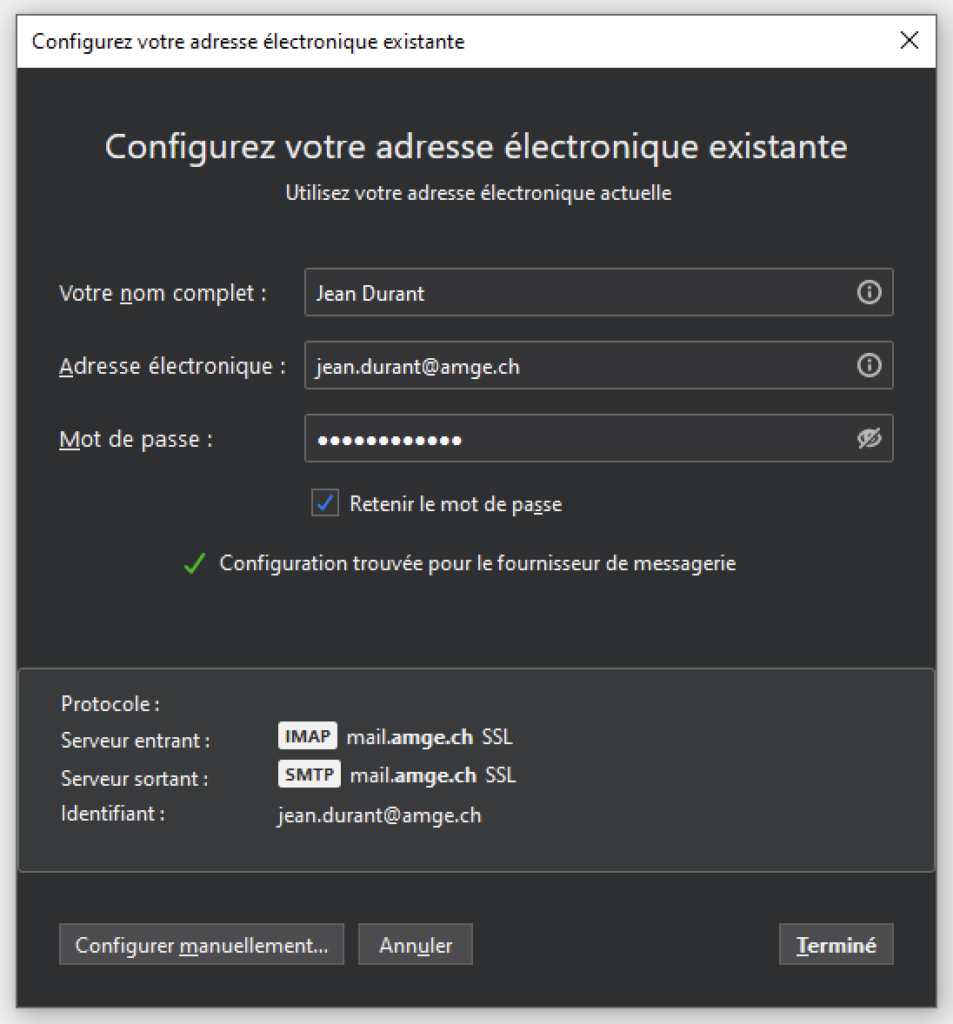The height and width of the screenshot is (1024, 953).
Task: Click the IMAP protocol badge
Action: [307, 737]
